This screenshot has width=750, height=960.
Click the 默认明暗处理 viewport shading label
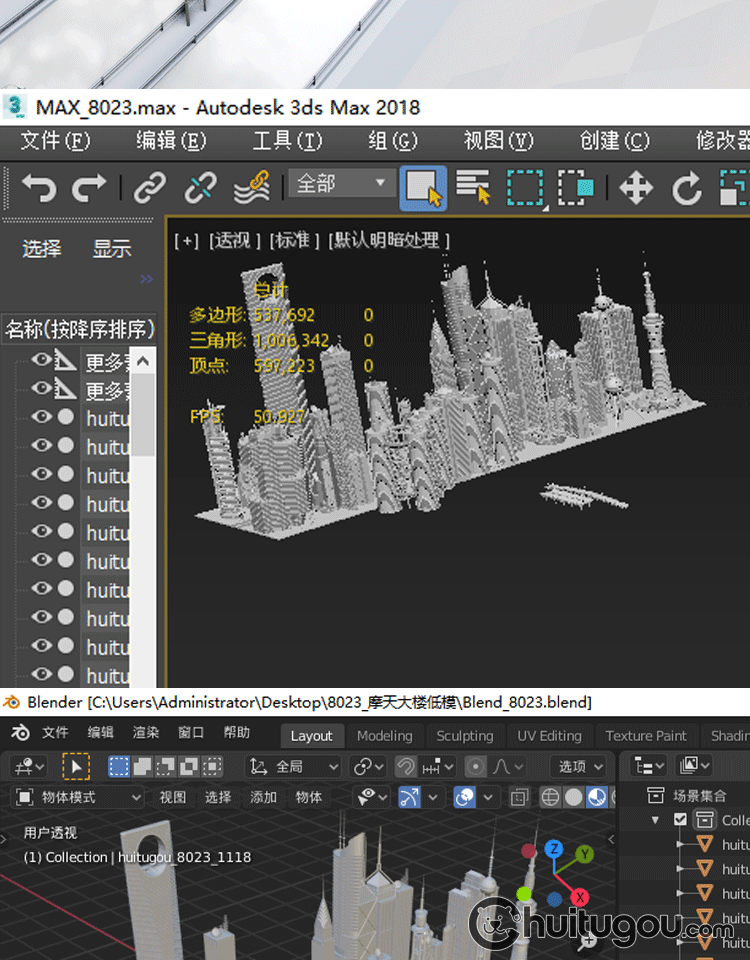pyautogui.click(x=390, y=240)
